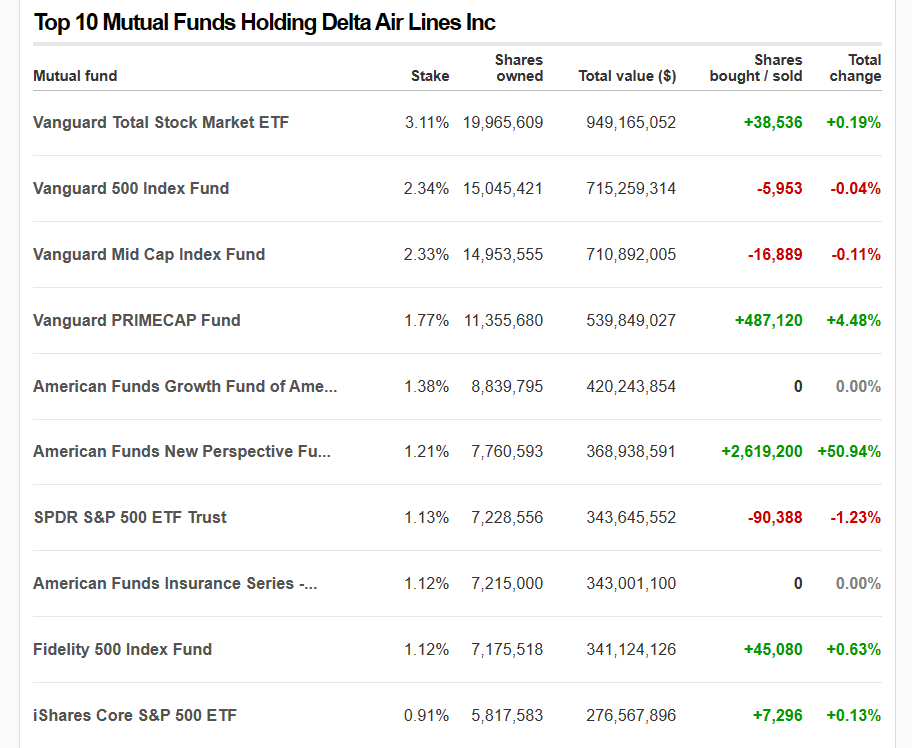Select the +45,080 shares bought value
Viewport: 912px width, 748px height.
773,649
